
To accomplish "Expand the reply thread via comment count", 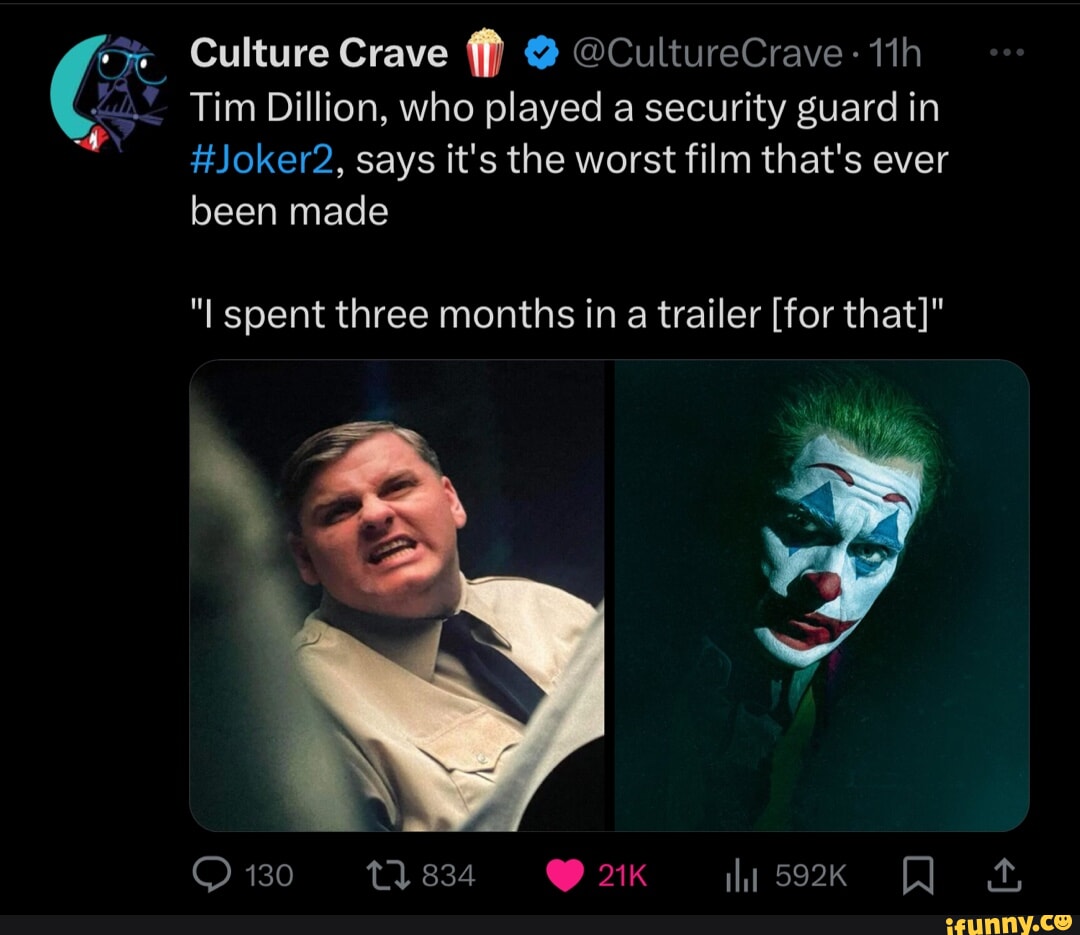I will [265, 874].
